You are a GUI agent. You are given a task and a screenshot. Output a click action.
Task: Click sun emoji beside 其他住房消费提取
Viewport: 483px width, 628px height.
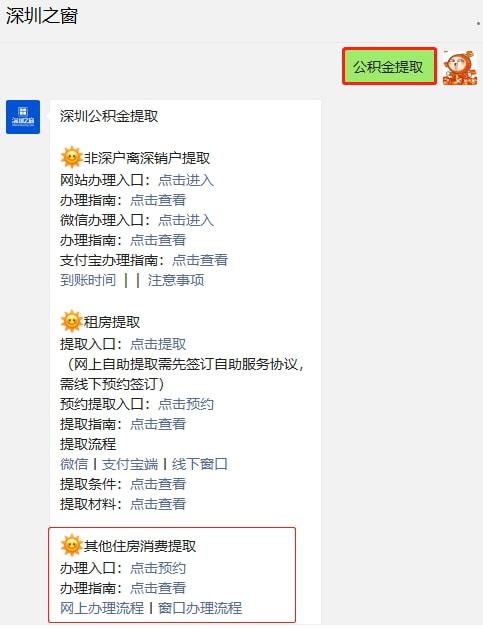click(x=71, y=545)
